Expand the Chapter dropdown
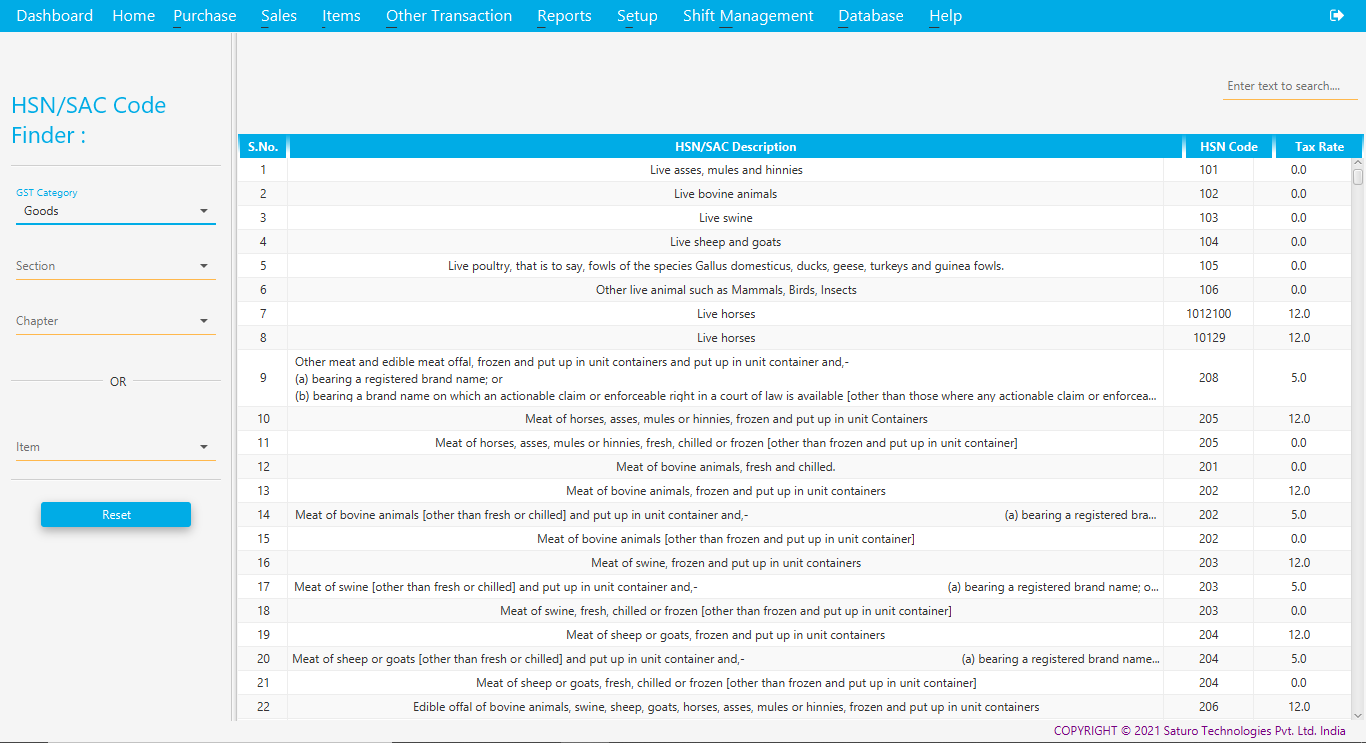The image size is (1366, 743). point(115,321)
